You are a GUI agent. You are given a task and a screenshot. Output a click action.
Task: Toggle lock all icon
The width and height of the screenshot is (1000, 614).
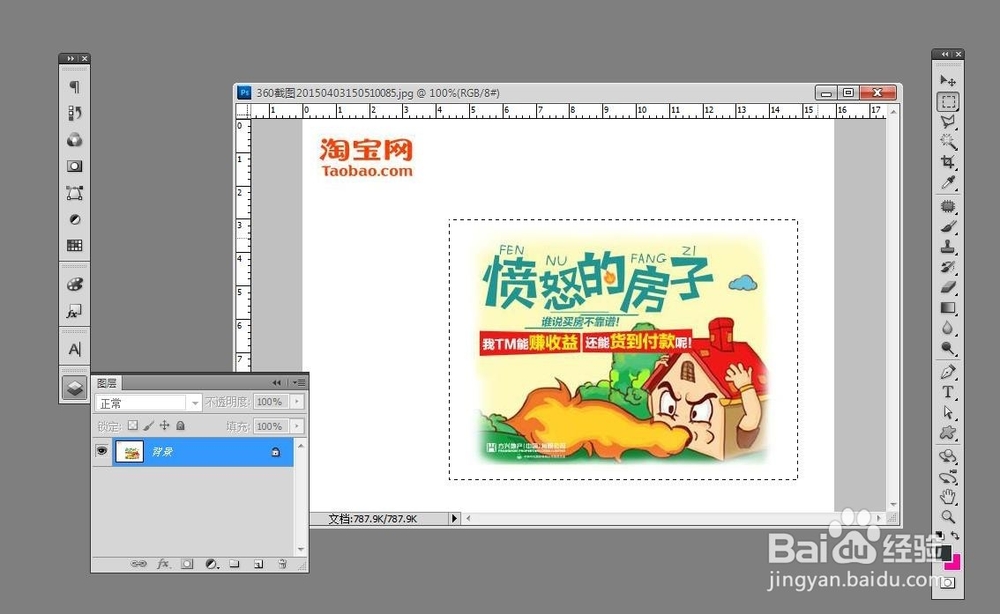(180, 425)
